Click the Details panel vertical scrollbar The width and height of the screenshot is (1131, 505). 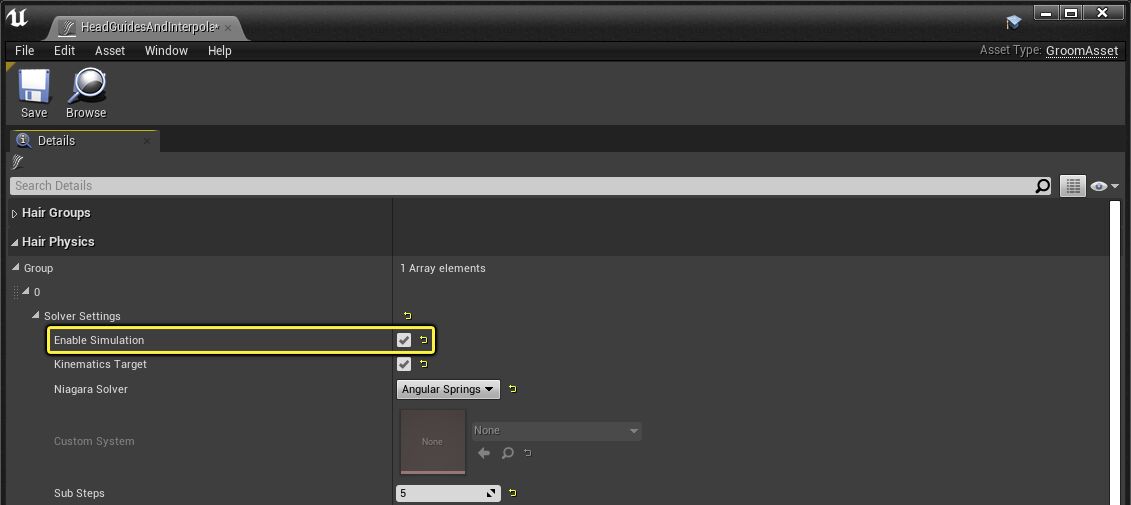[x=1117, y=353]
